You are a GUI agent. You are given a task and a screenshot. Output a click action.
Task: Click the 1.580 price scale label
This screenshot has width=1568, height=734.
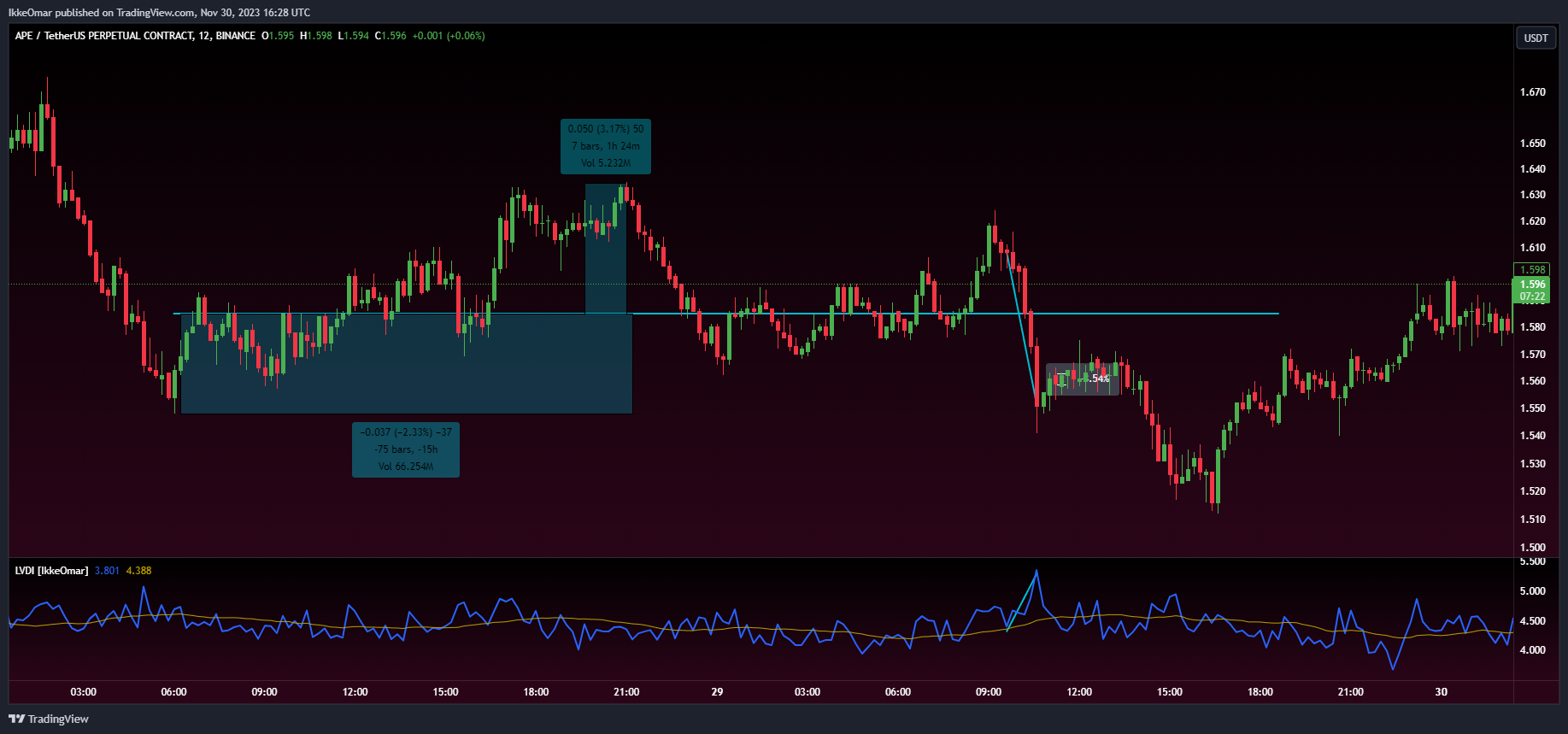(1532, 327)
